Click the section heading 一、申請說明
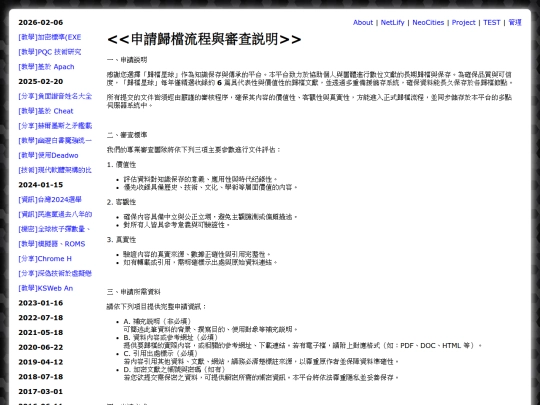This screenshot has width=540, height=405. [x=127, y=60]
